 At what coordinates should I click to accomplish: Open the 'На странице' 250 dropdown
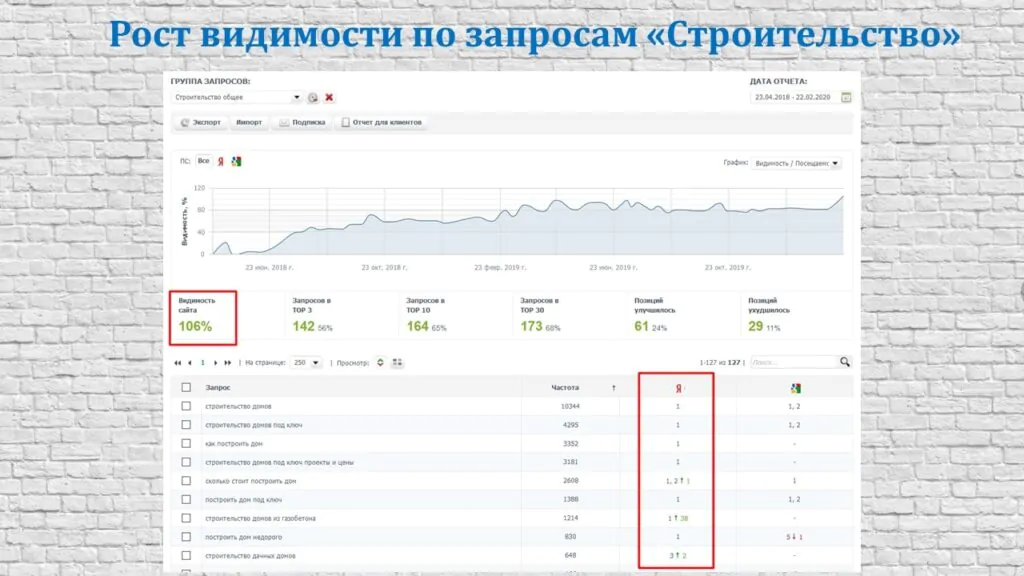point(306,362)
